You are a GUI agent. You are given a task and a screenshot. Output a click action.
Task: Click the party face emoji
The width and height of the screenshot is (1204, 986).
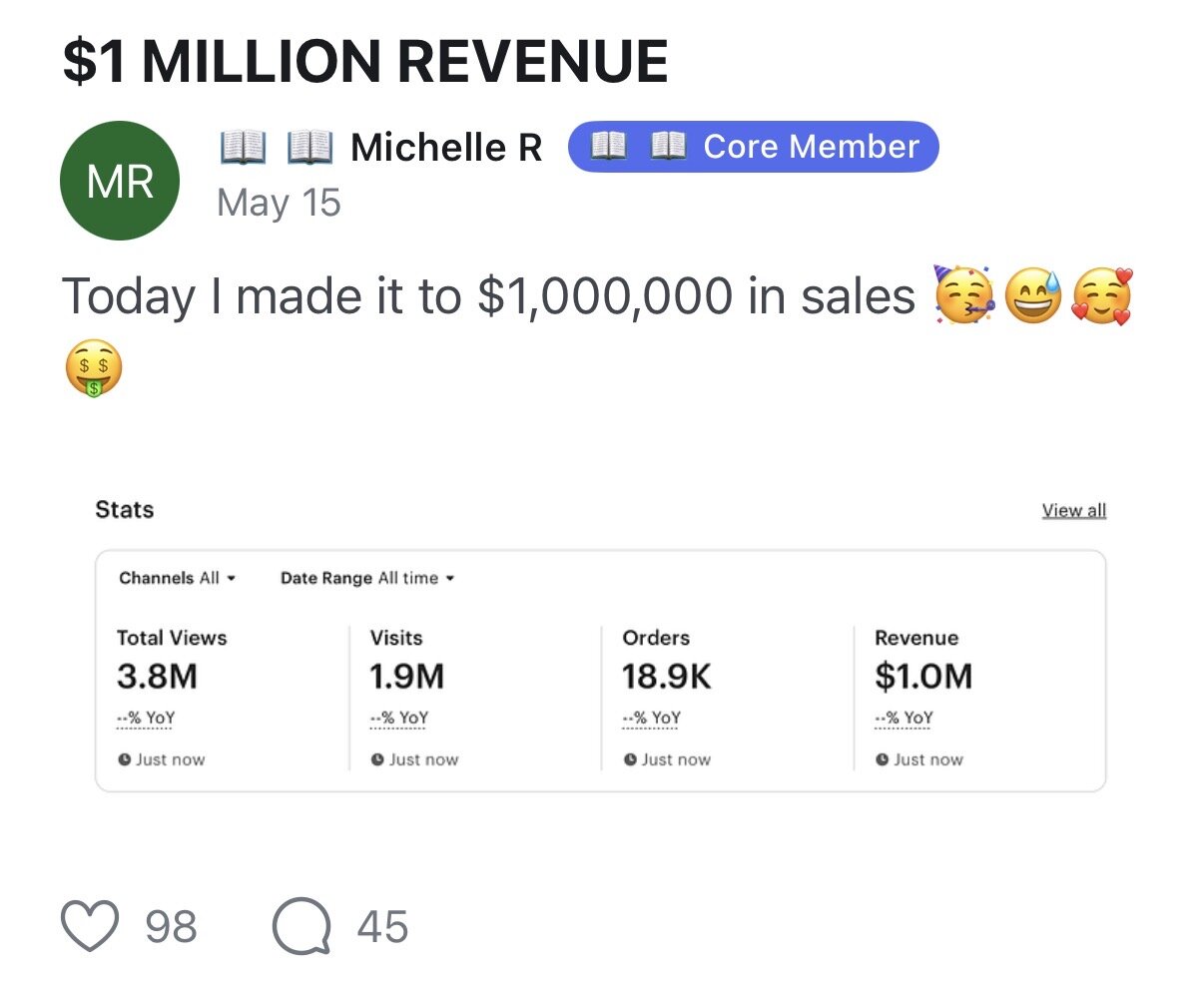pos(963,295)
